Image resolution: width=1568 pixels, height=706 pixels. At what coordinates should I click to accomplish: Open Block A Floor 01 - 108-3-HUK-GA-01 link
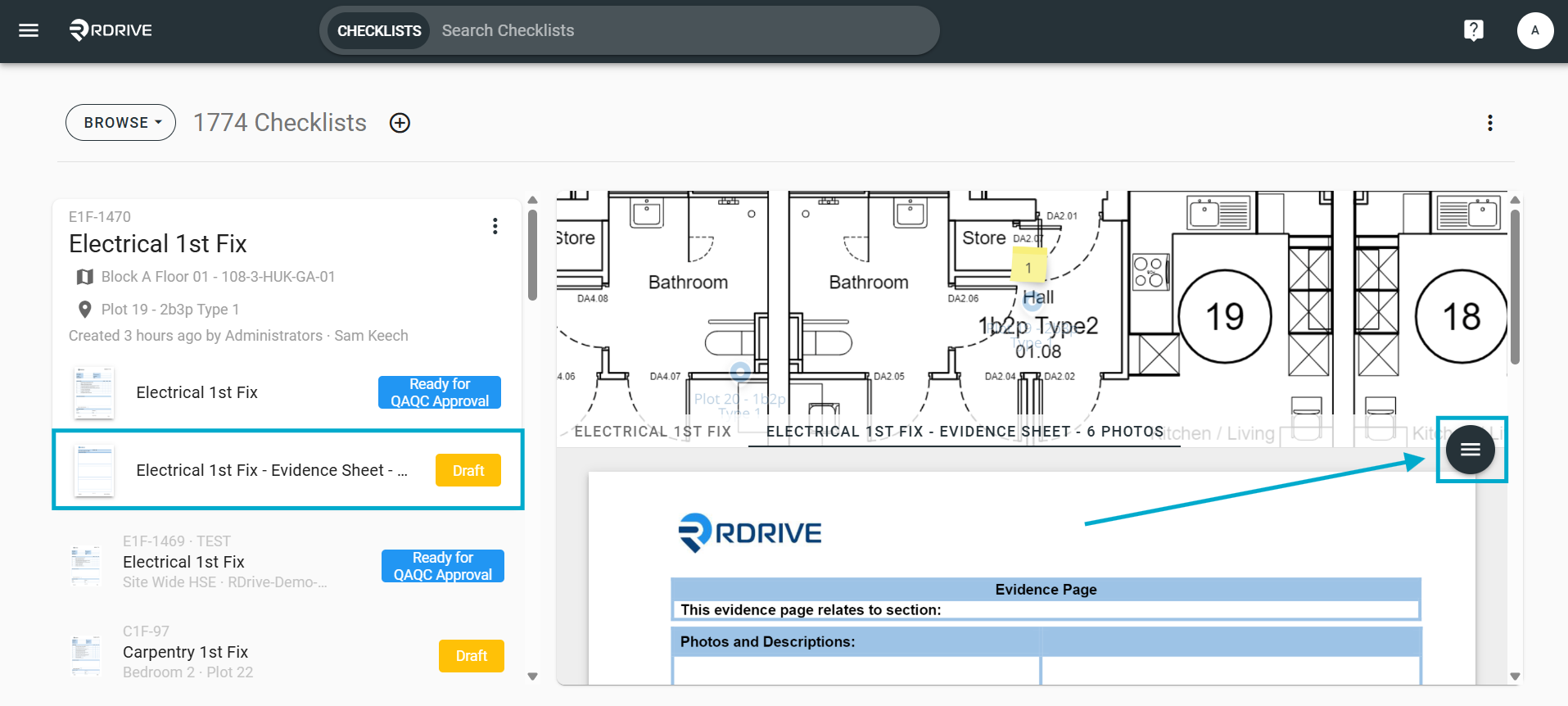(219, 277)
